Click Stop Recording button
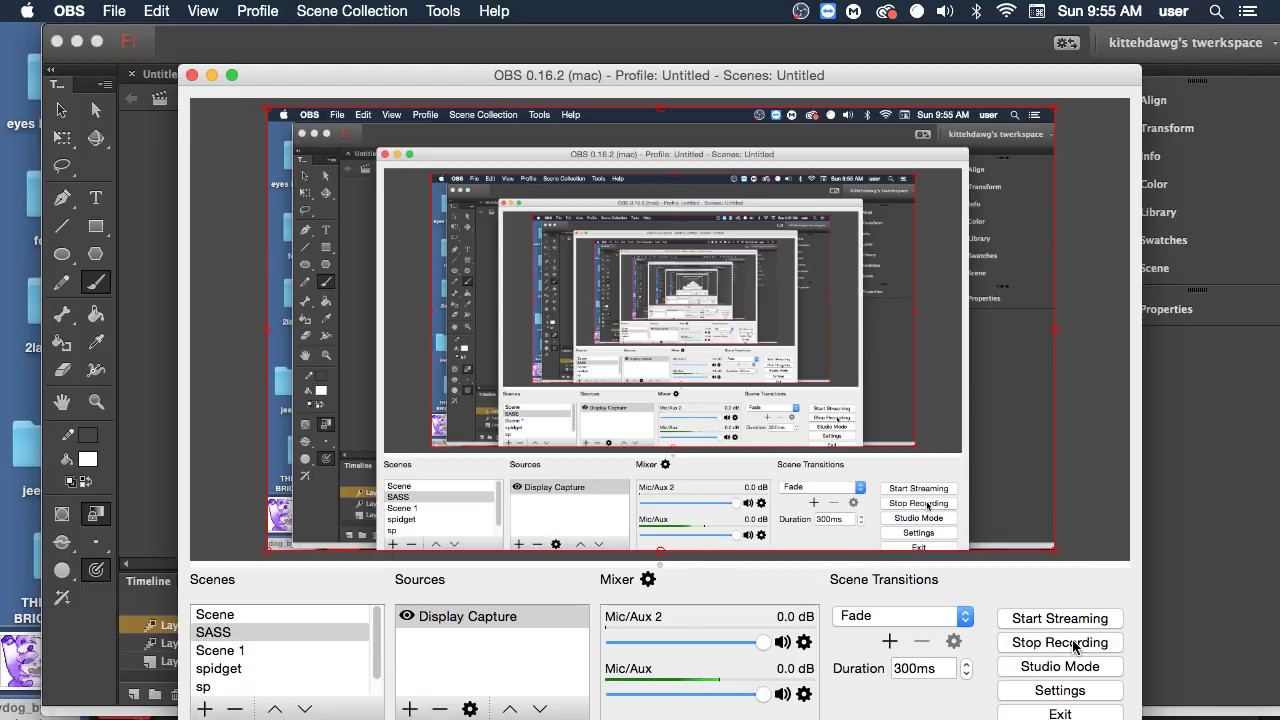Image resolution: width=1280 pixels, height=720 pixels. [1060, 642]
